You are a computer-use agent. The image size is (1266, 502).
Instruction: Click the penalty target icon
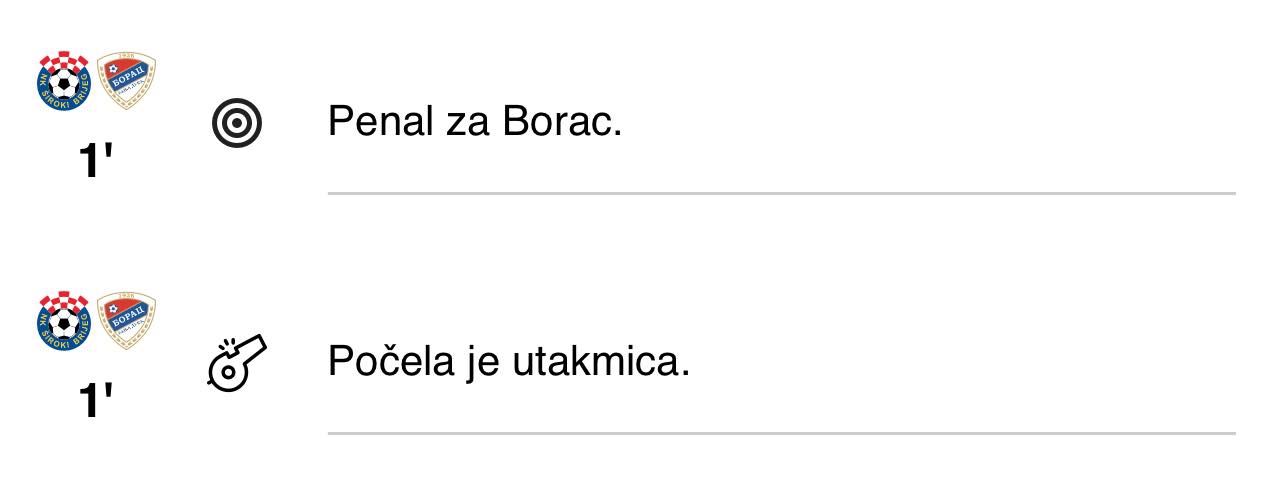[x=237, y=124]
